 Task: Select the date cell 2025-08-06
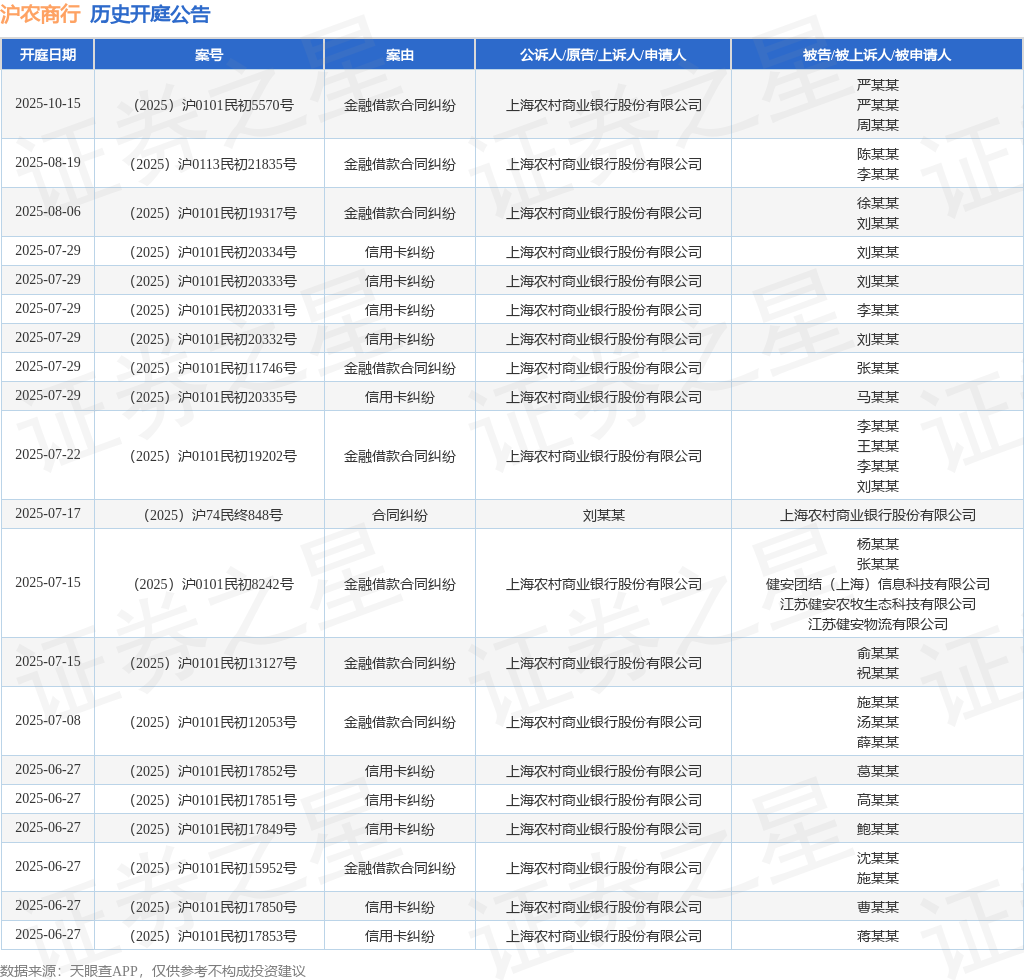tap(48, 212)
